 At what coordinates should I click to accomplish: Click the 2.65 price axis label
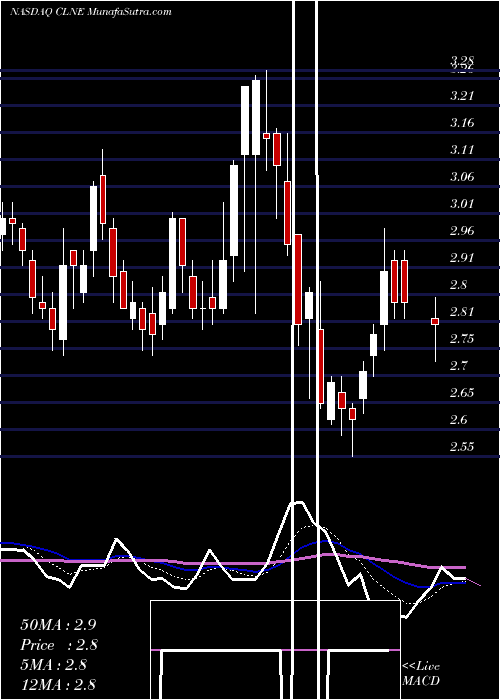pyautogui.click(x=462, y=393)
